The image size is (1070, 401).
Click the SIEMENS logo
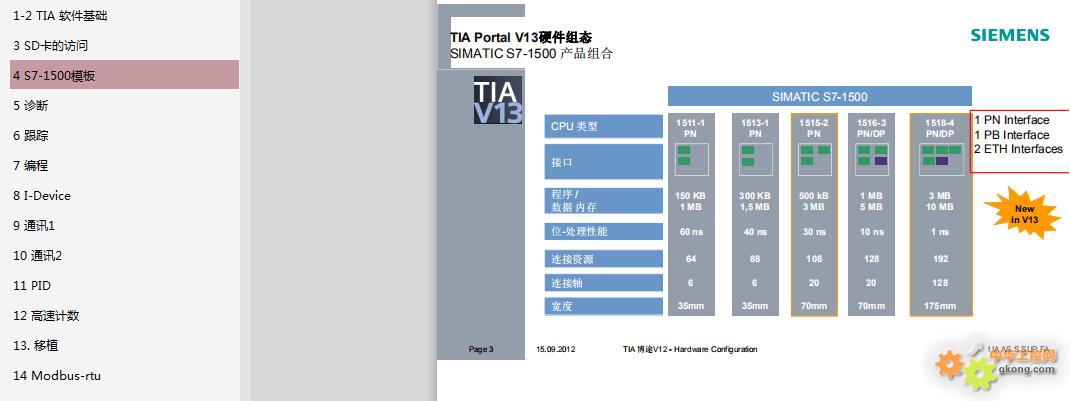coord(1010,35)
